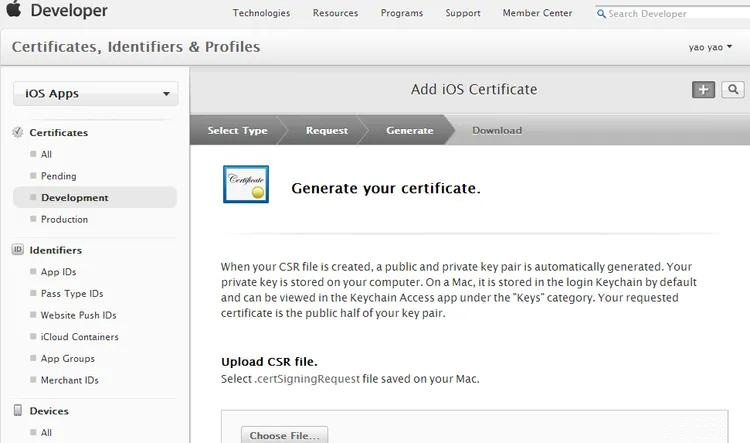Click the Certificates section seal icon
Viewport: 750px width, 443px height.
coord(18,133)
